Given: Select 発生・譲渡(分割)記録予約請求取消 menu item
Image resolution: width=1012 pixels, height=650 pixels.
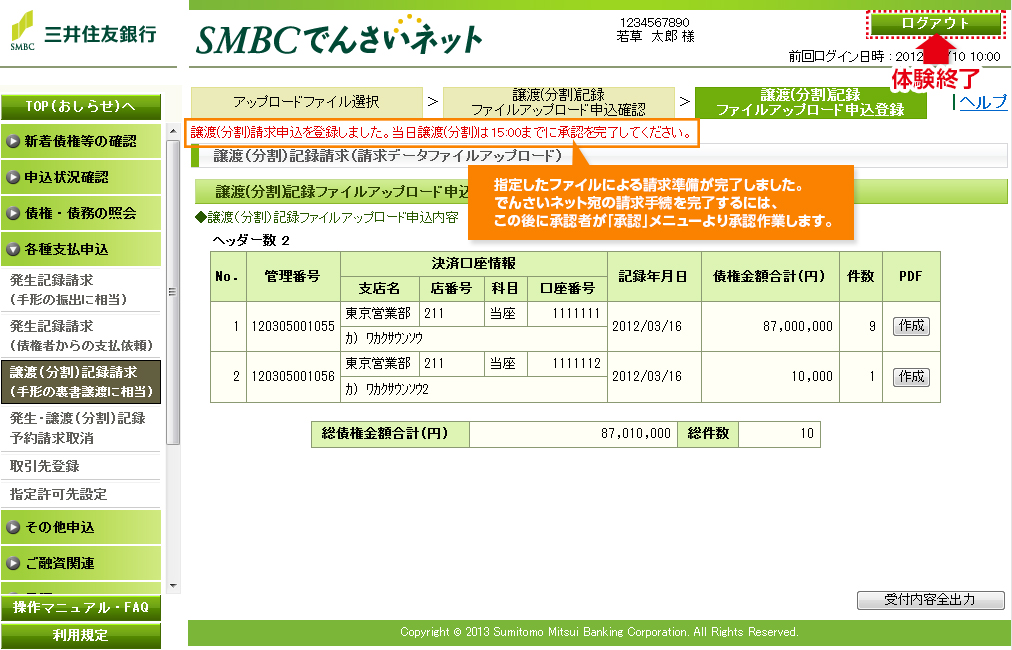Looking at the screenshot, I should coord(81,428).
